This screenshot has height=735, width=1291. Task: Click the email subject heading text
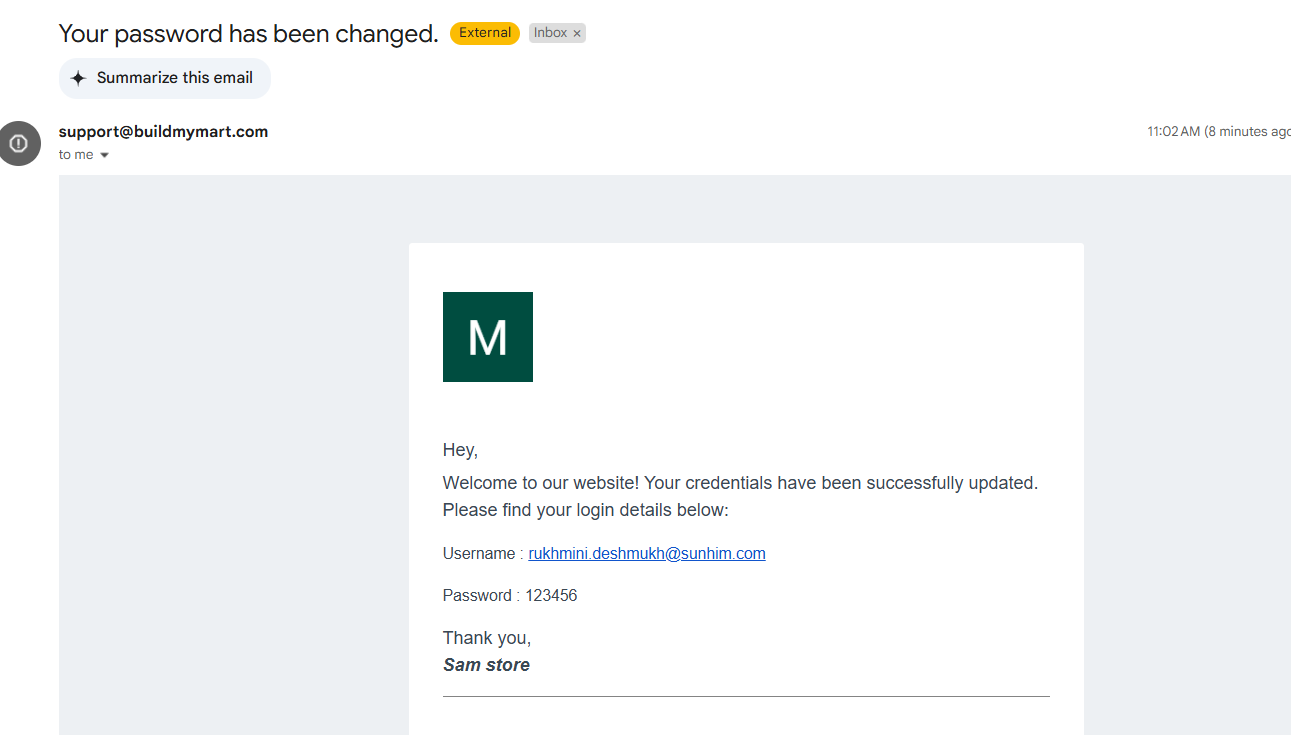point(248,33)
